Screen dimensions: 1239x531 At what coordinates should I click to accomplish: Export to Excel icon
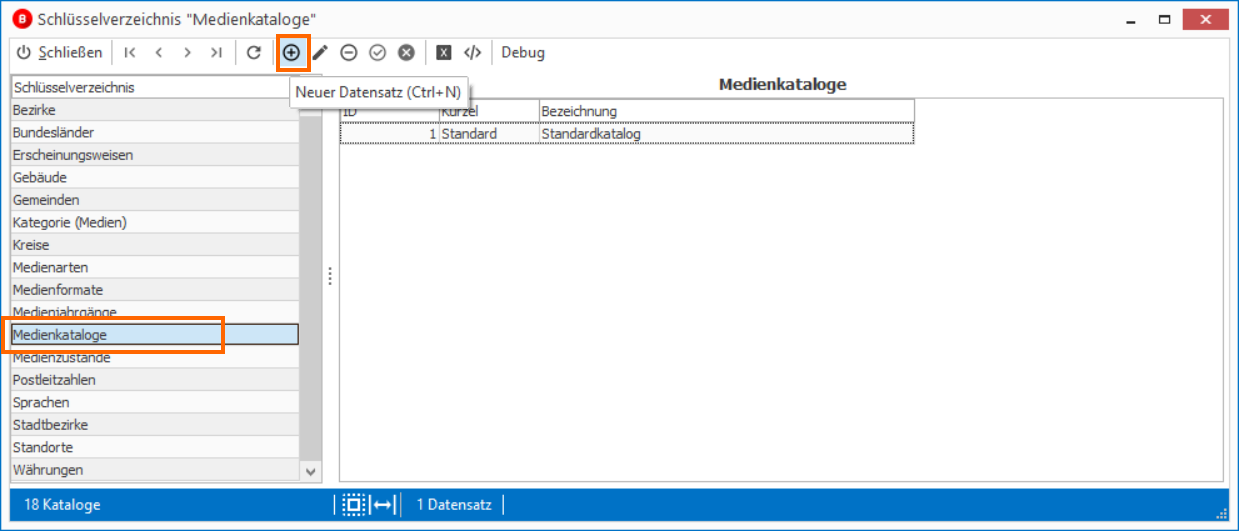[x=444, y=52]
